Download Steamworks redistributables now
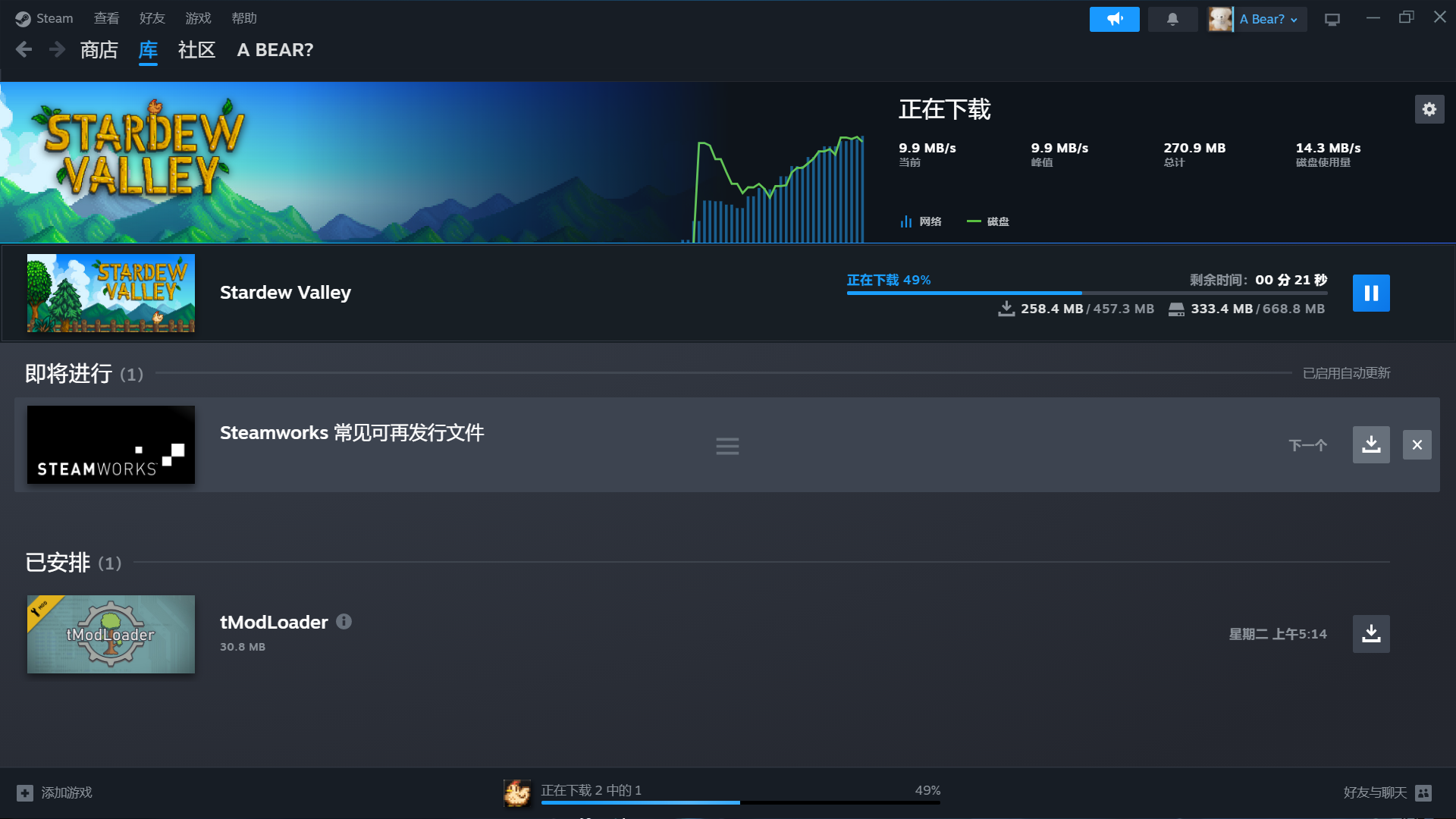The width and height of the screenshot is (1456, 819). tap(1371, 444)
